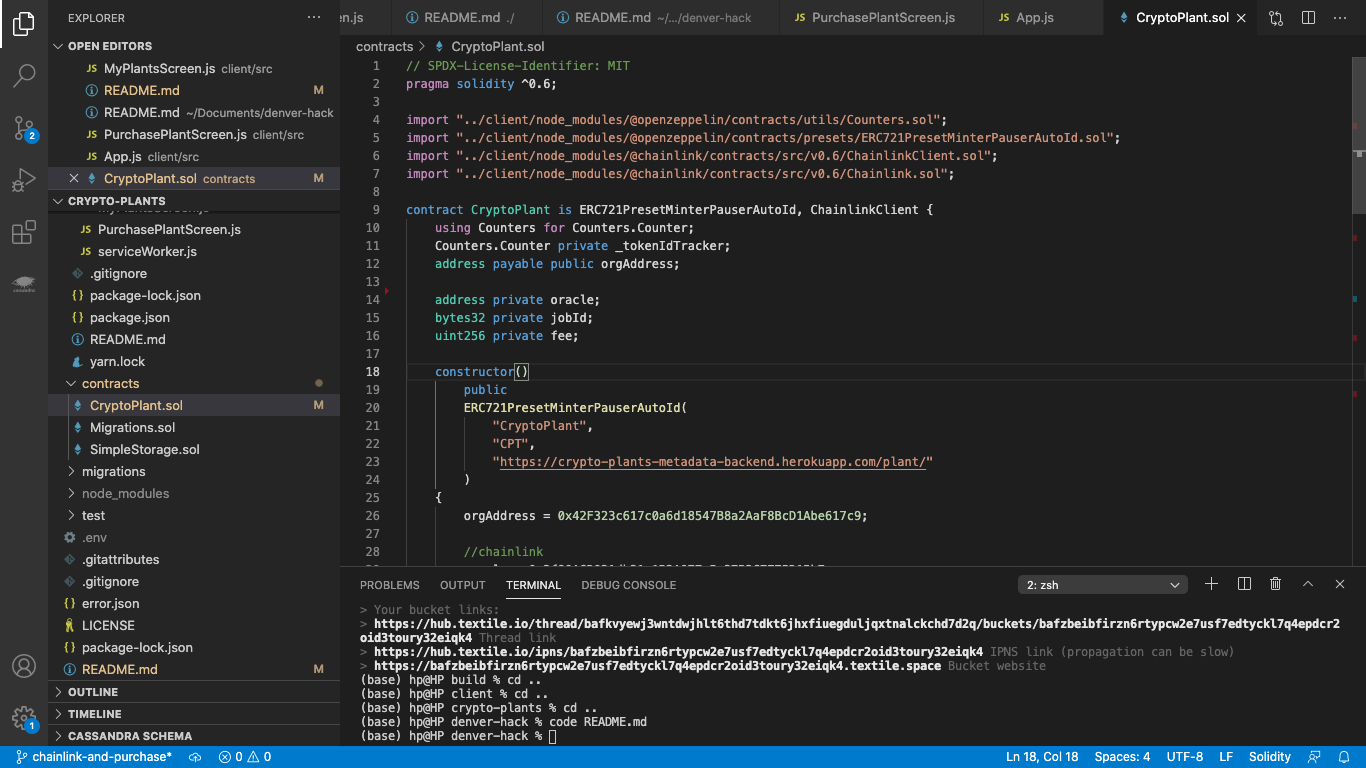The image size is (1366, 768).
Task: Collapse the contracts folder
Action: pos(194,383)
